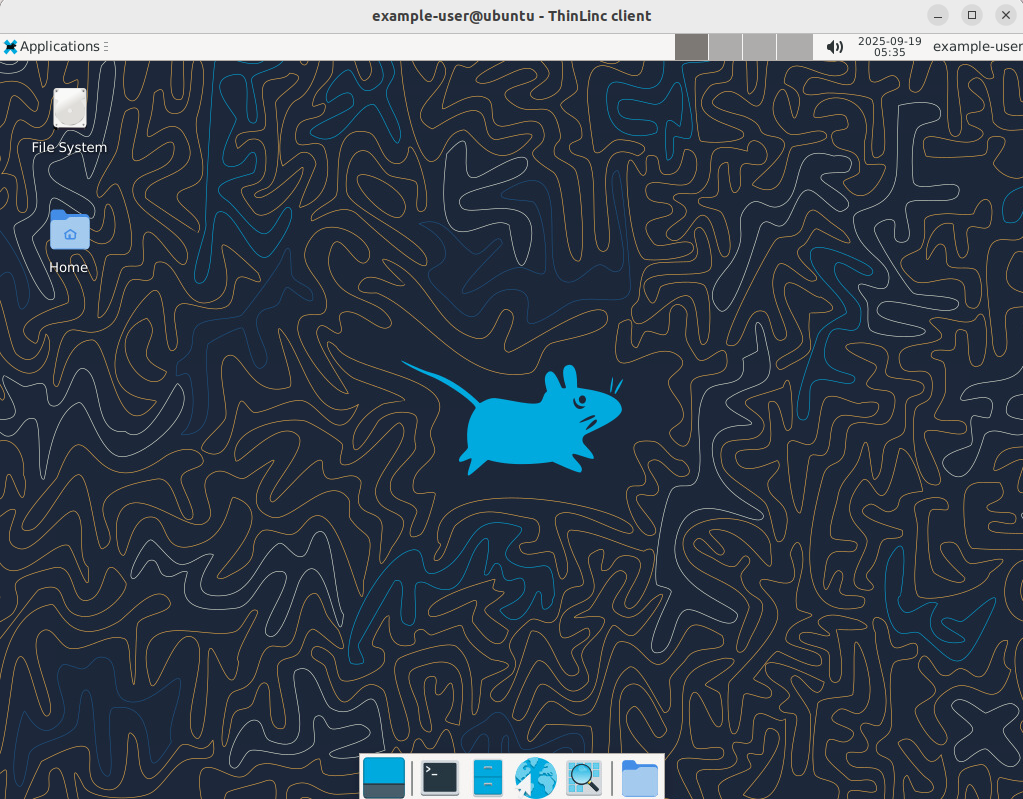
Task: Click the Show Desktop dock icon
Action: (384, 777)
